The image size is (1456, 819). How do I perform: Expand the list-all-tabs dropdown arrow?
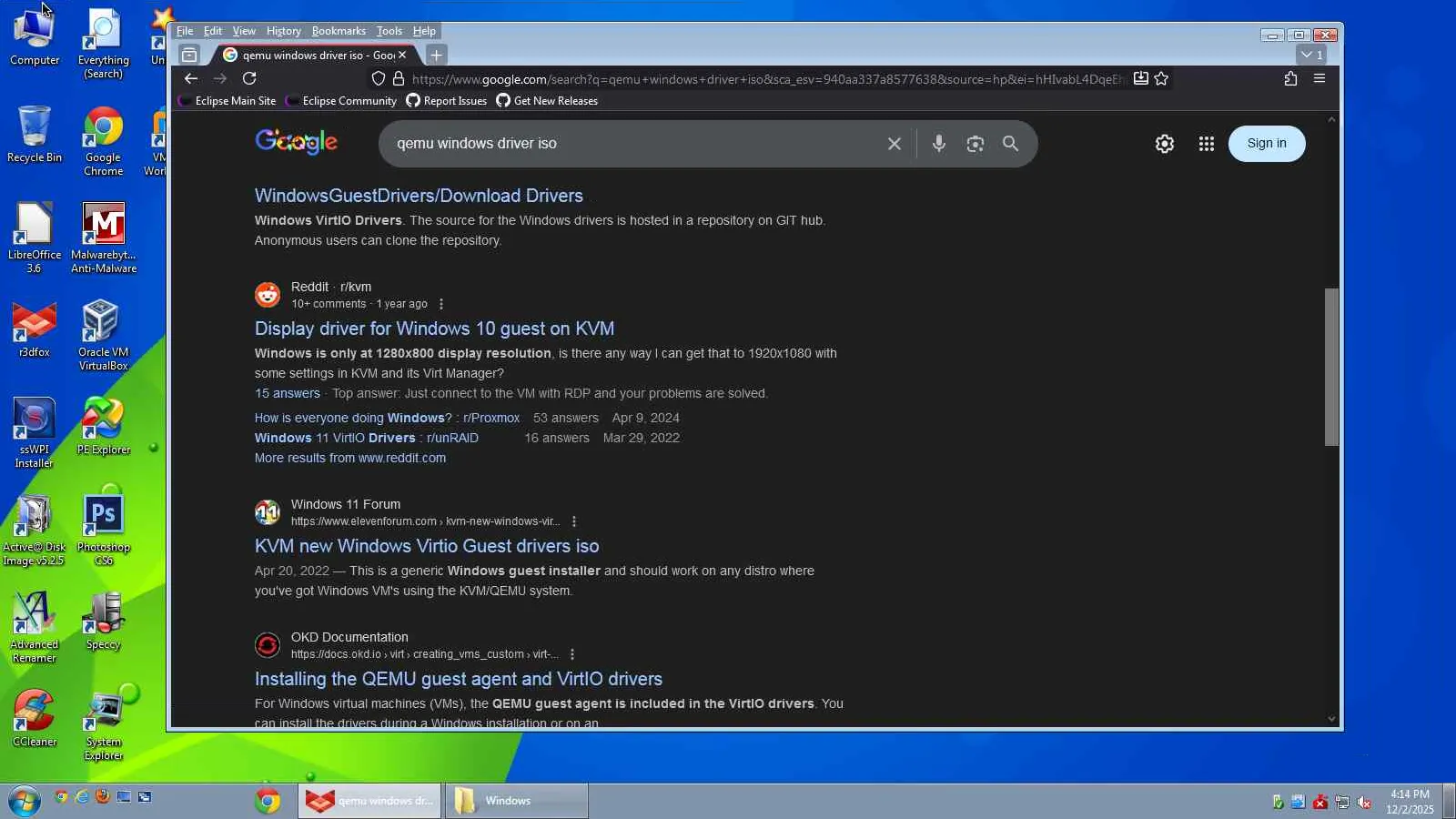(x=1312, y=56)
